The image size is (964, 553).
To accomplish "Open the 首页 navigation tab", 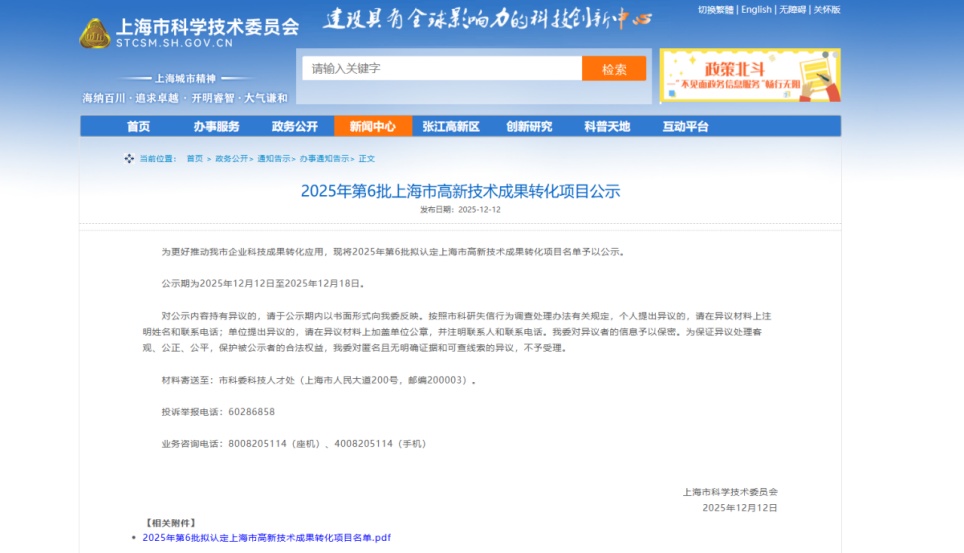I will click(138, 126).
